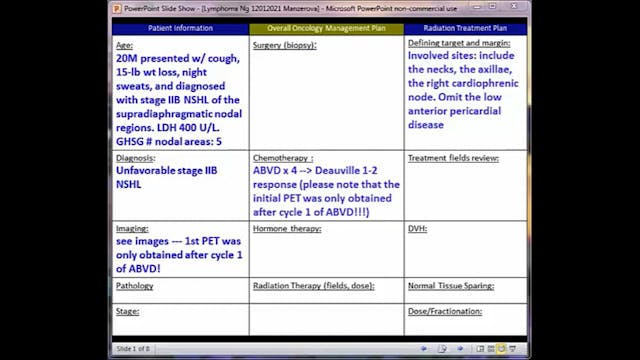Click the 'ABVD x 4 --> Deauville 1-2' line
Screen dimensions: 640x360
315,171
